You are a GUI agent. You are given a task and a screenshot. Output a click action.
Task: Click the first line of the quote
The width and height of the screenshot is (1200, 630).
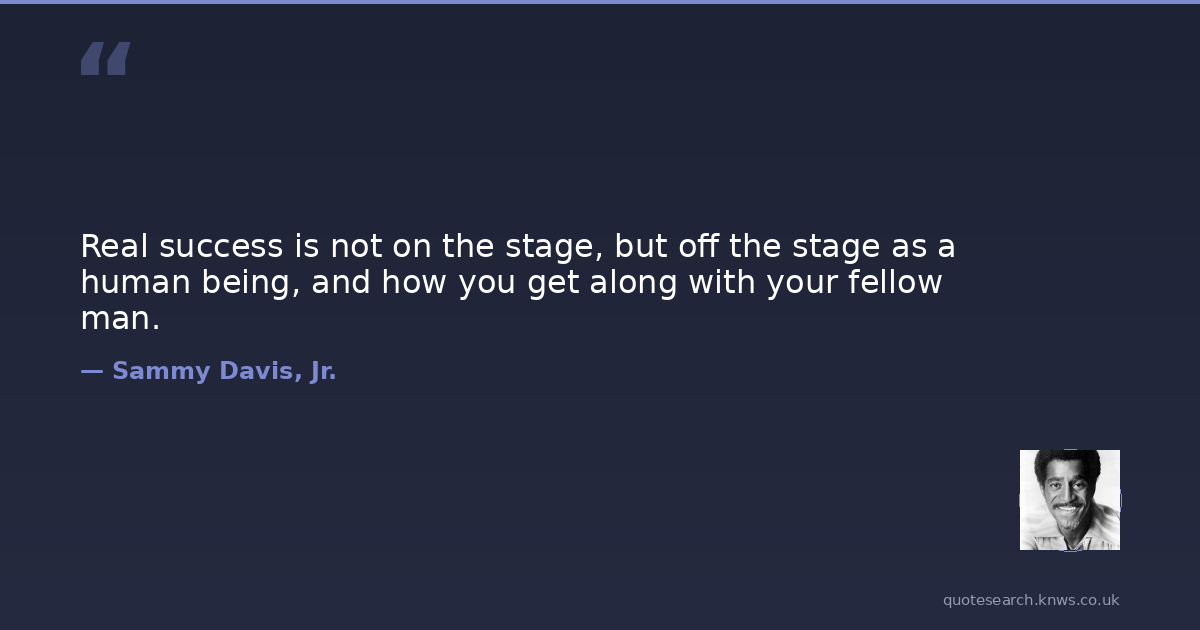click(x=518, y=246)
